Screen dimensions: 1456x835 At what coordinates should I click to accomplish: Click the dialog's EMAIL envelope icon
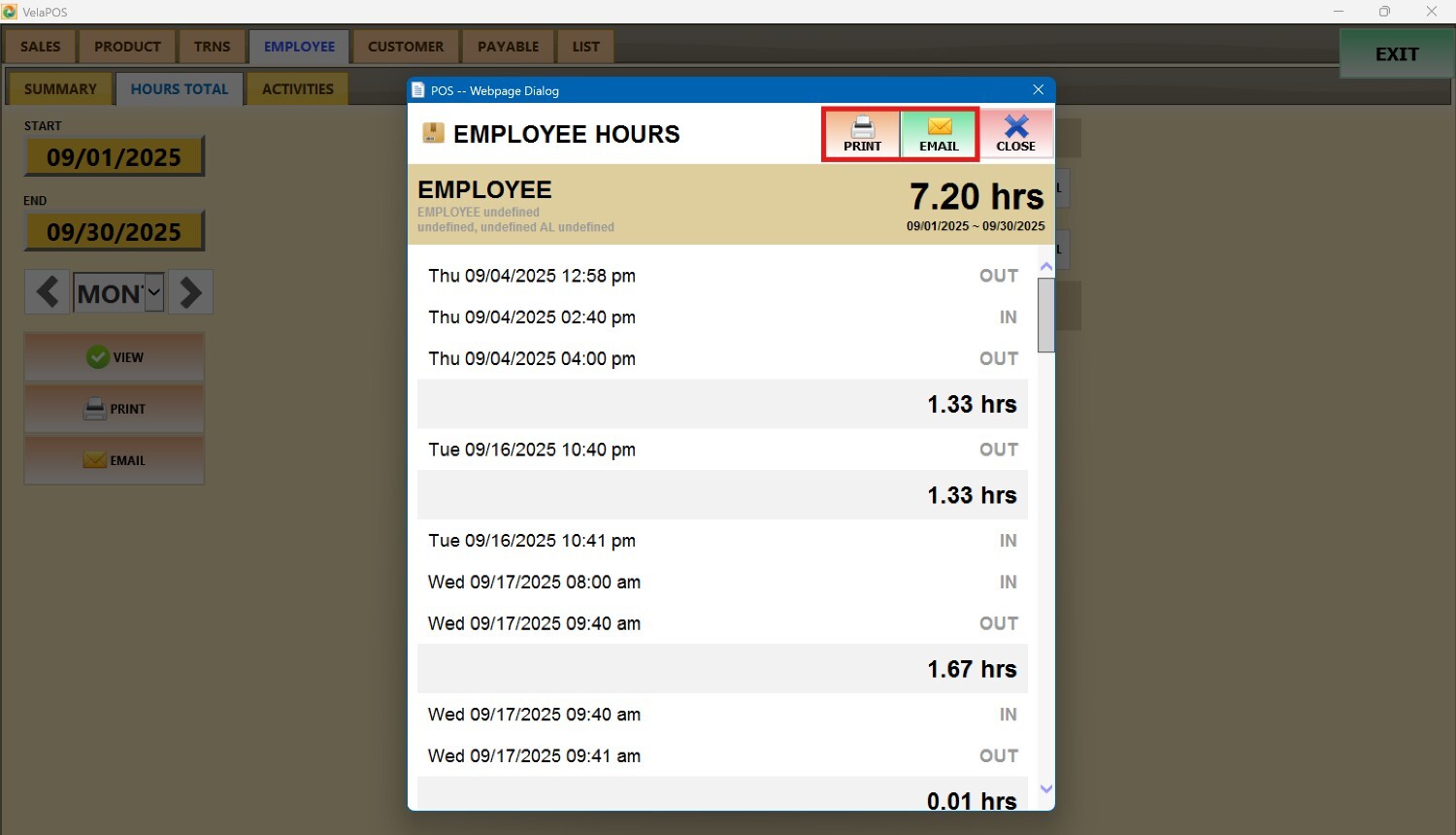(x=939, y=127)
